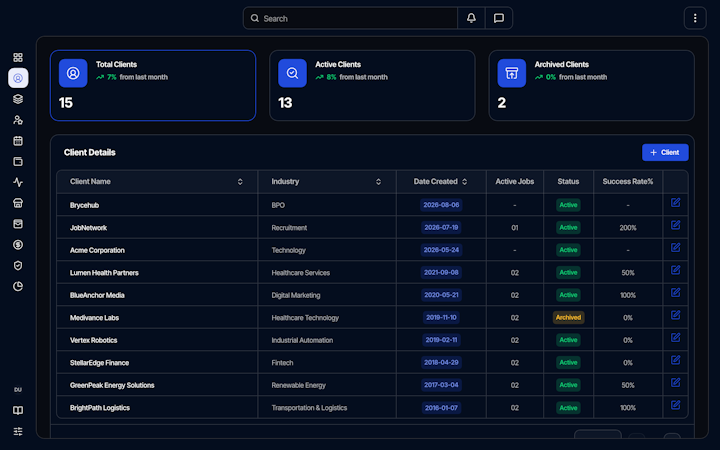Click the Status column header
This screenshot has width=720, height=450.
pos(568,181)
